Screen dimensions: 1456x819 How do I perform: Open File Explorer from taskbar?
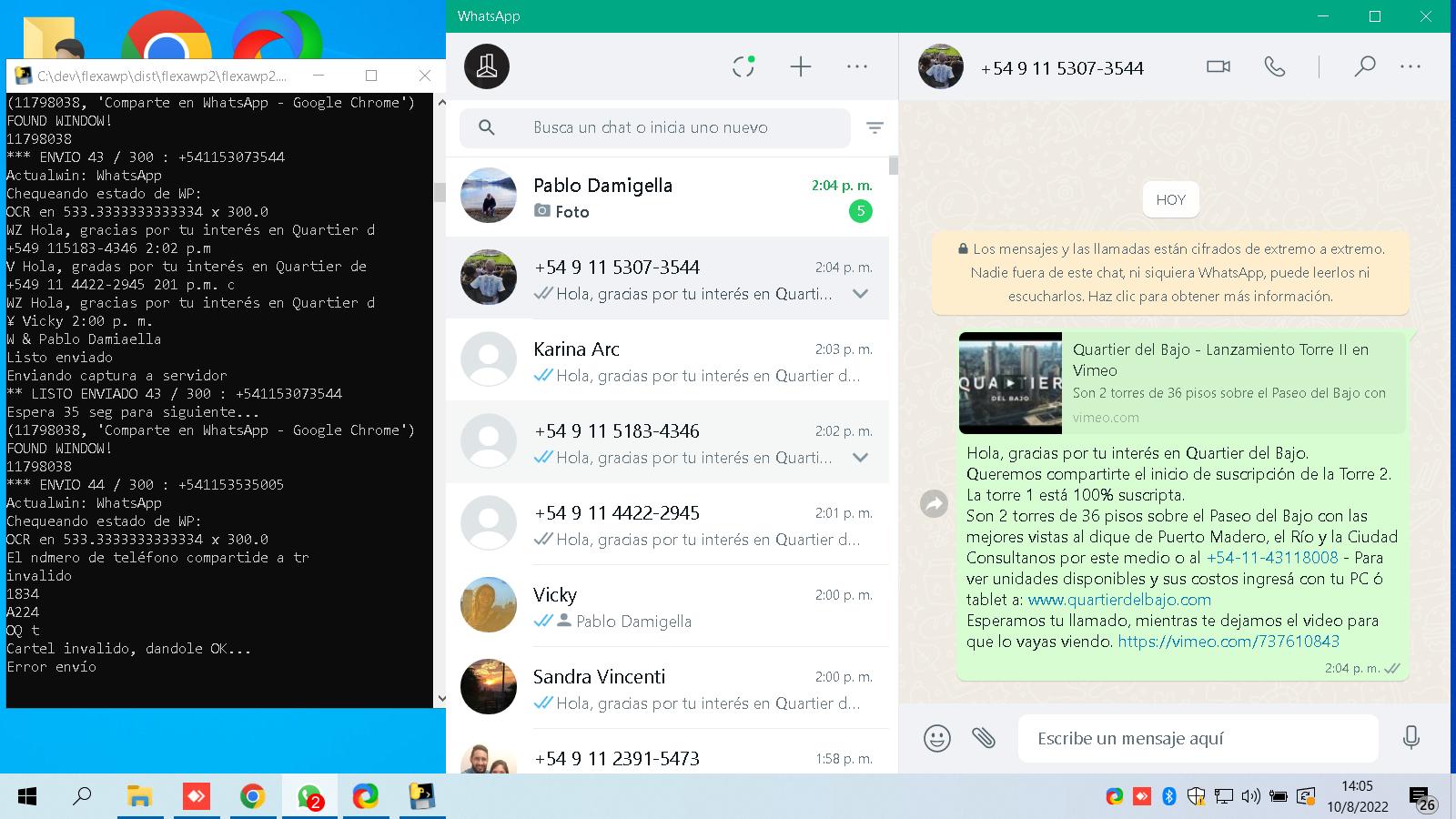[139, 796]
